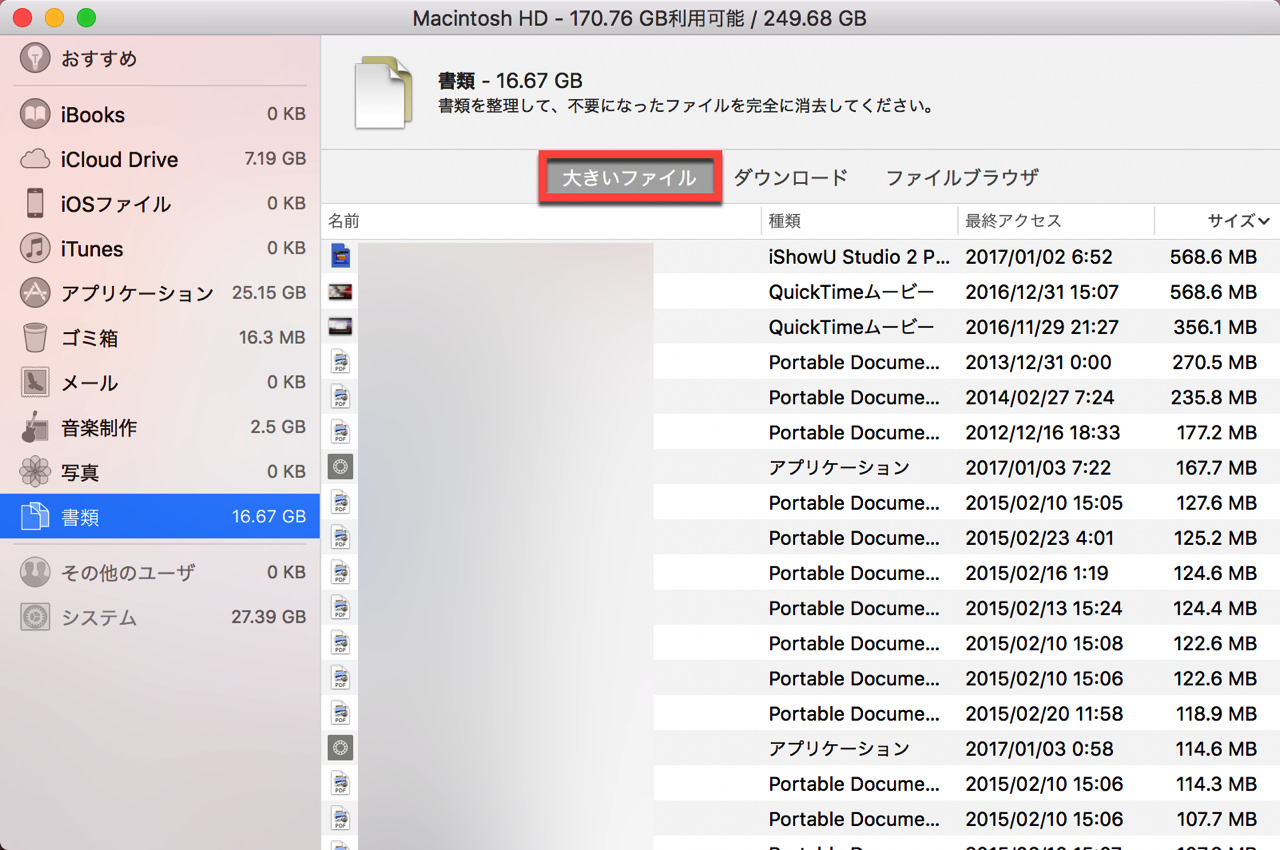The image size is (1280, 850).
Task: Click the 27.39 GB システム size value
Action: (268, 617)
